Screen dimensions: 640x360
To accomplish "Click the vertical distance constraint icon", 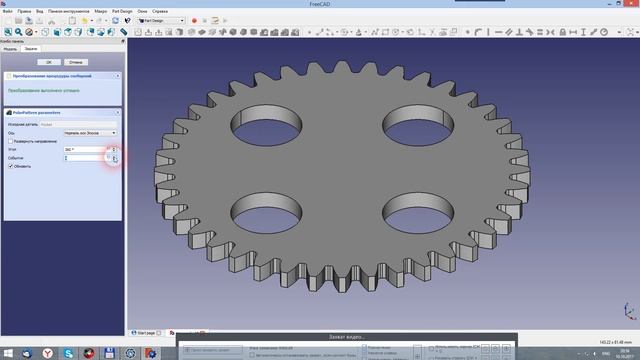I will click(x=583, y=32).
